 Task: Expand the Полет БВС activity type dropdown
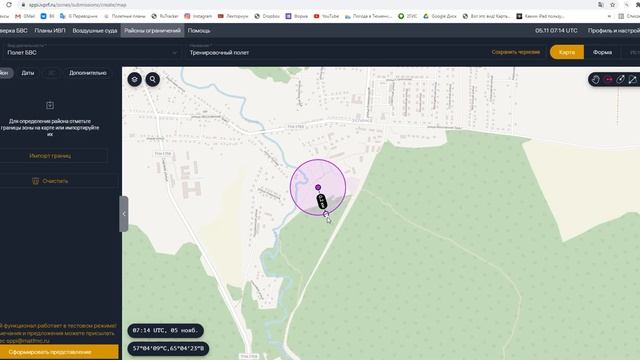(92, 52)
